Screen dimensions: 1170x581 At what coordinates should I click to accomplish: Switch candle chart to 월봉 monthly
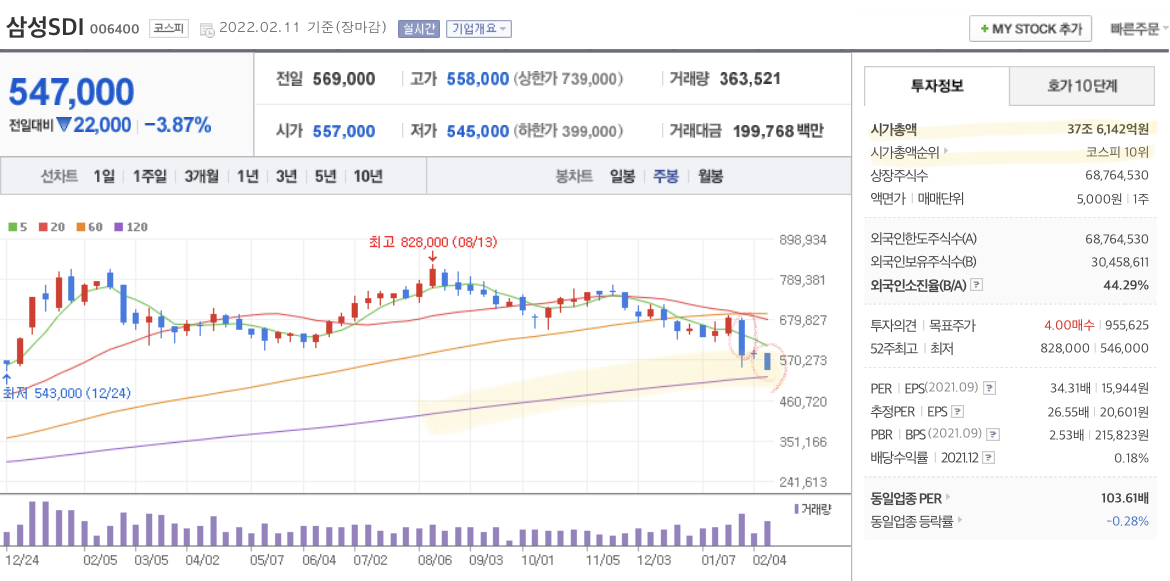pos(710,177)
